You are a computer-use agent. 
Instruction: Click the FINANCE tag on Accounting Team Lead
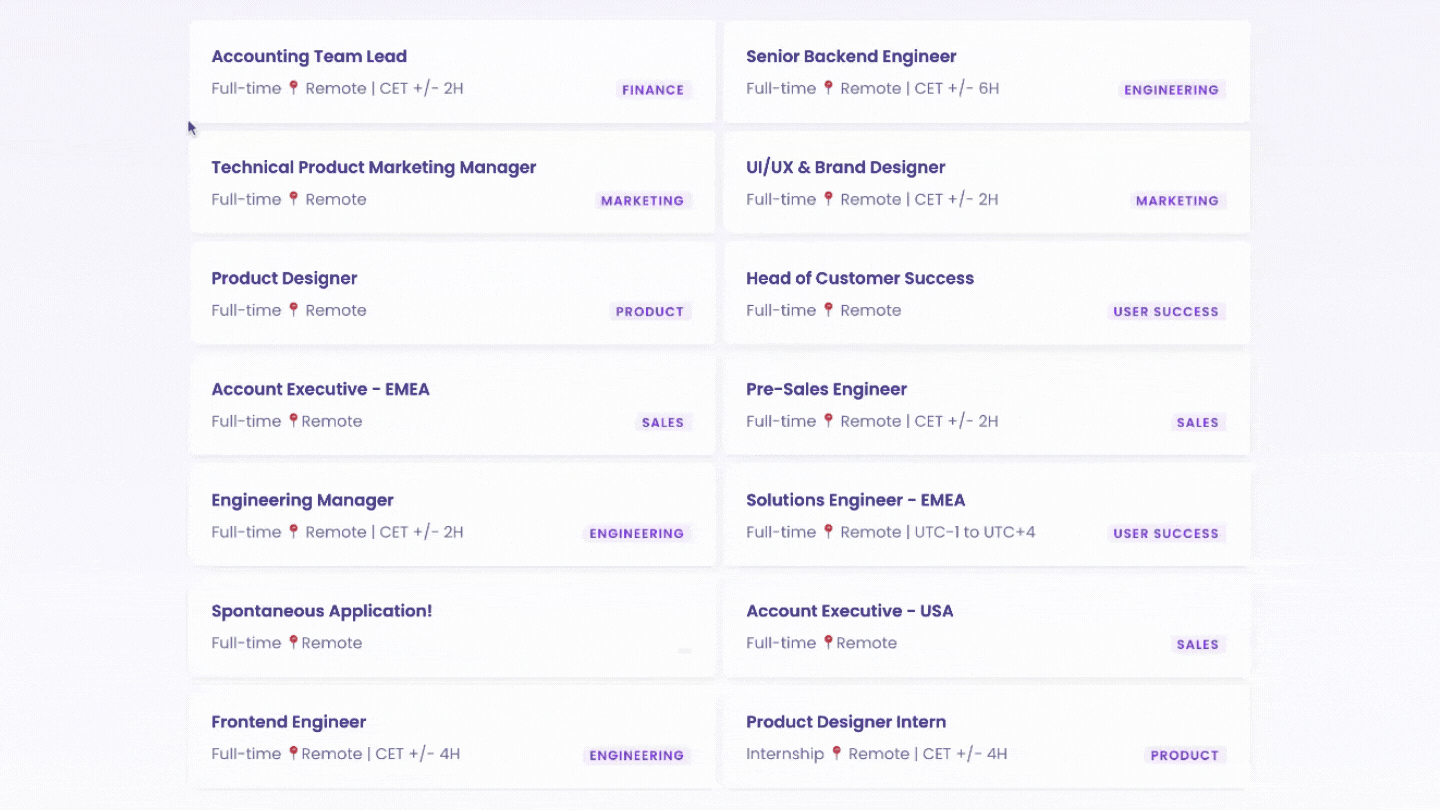tap(652, 90)
